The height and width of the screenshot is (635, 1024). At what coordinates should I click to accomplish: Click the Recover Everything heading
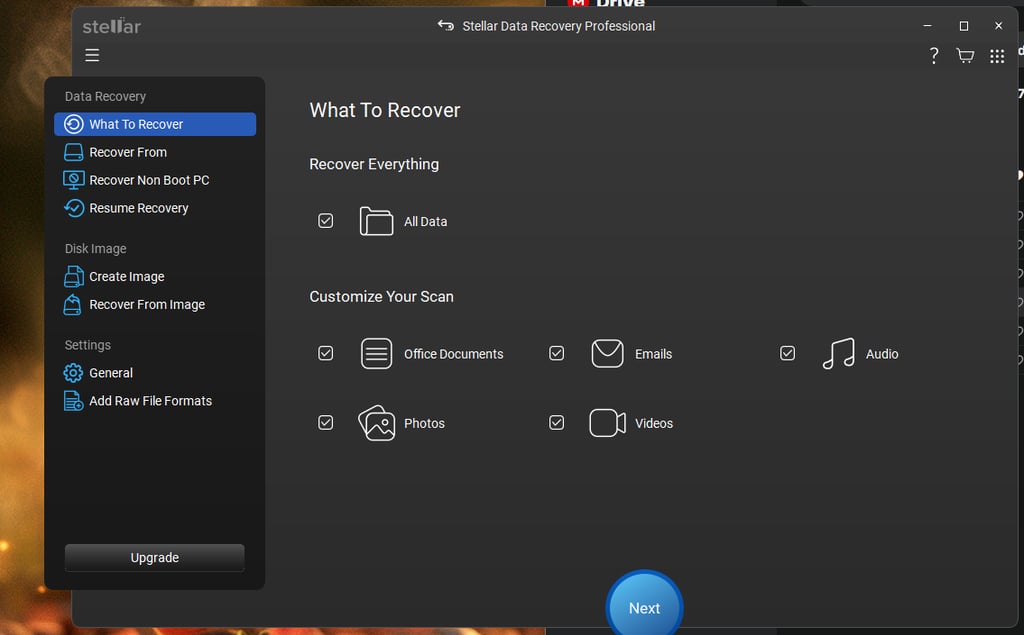click(x=374, y=165)
